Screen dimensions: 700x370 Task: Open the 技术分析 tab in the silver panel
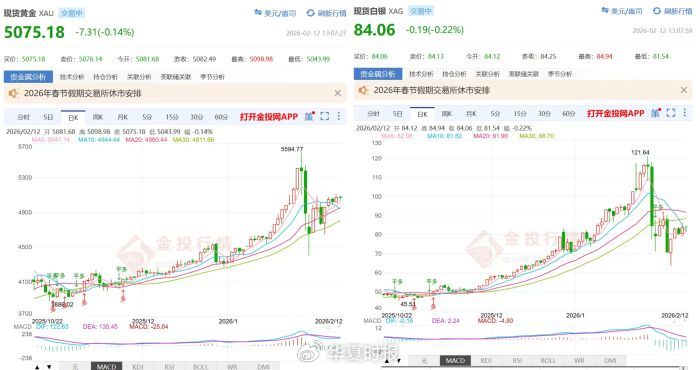point(421,74)
